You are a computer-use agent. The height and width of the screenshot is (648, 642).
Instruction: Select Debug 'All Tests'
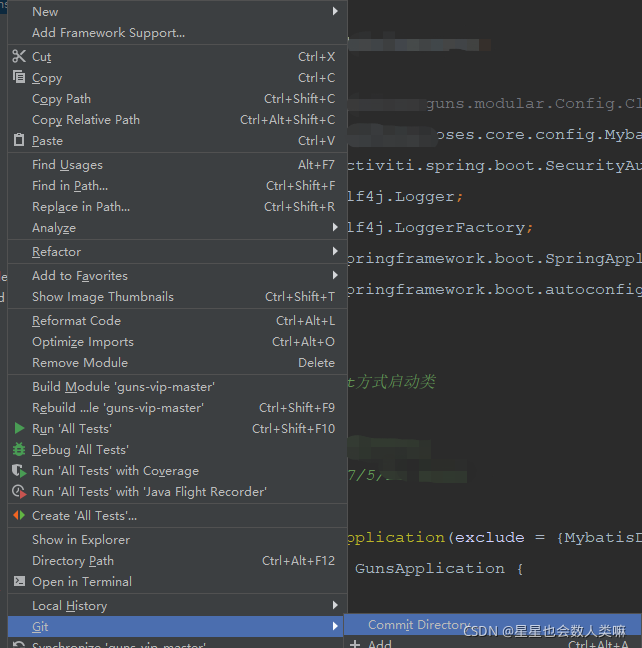tap(177, 450)
